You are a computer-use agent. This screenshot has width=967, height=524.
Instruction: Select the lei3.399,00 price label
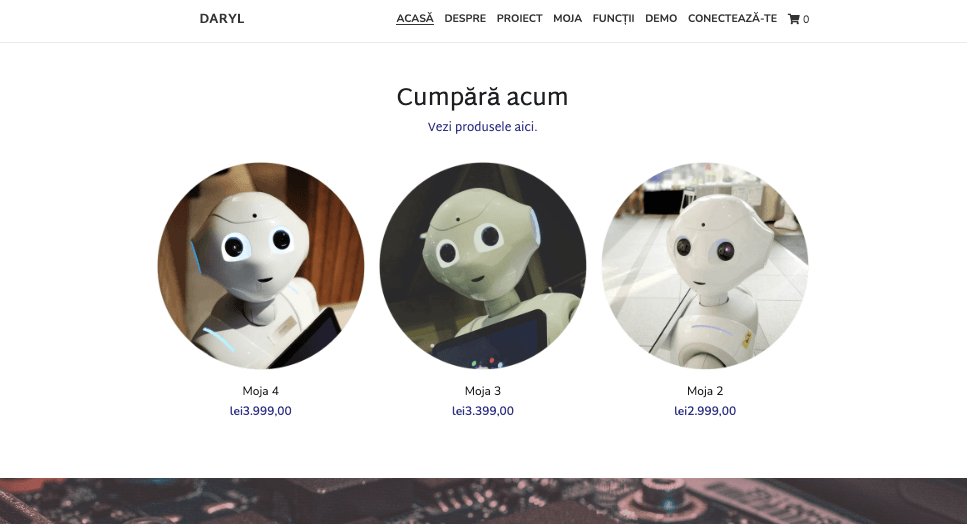tap(483, 411)
